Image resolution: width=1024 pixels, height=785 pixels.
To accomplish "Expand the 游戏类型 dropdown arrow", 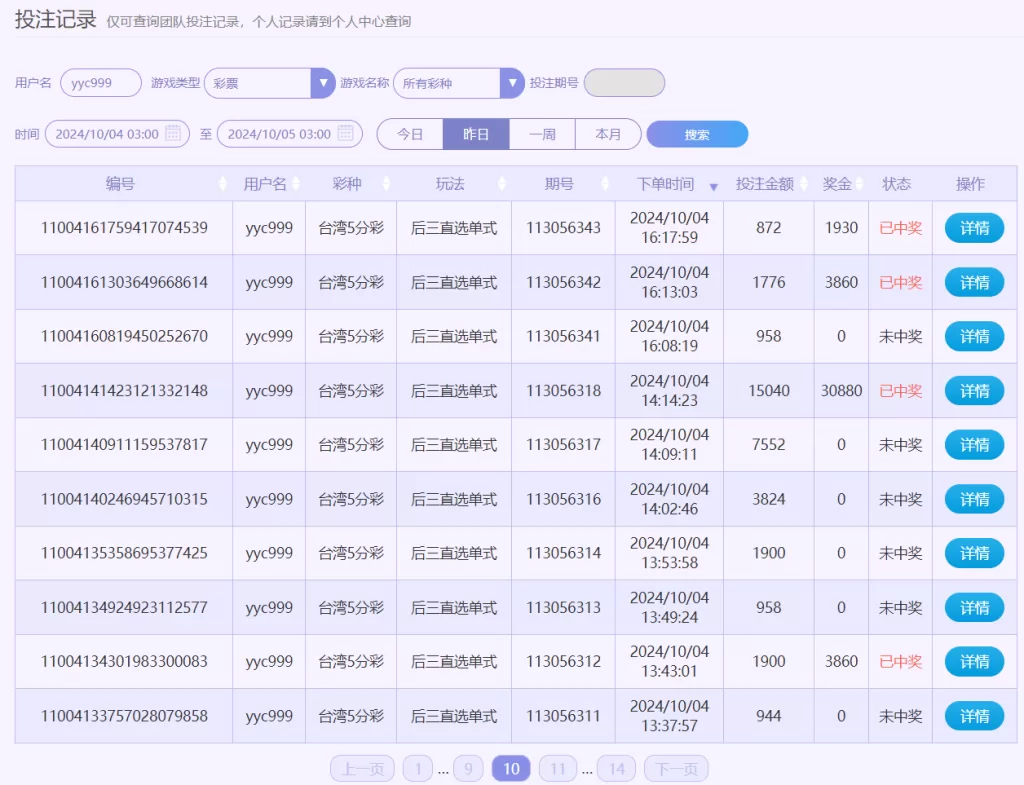I will [x=323, y=83].
